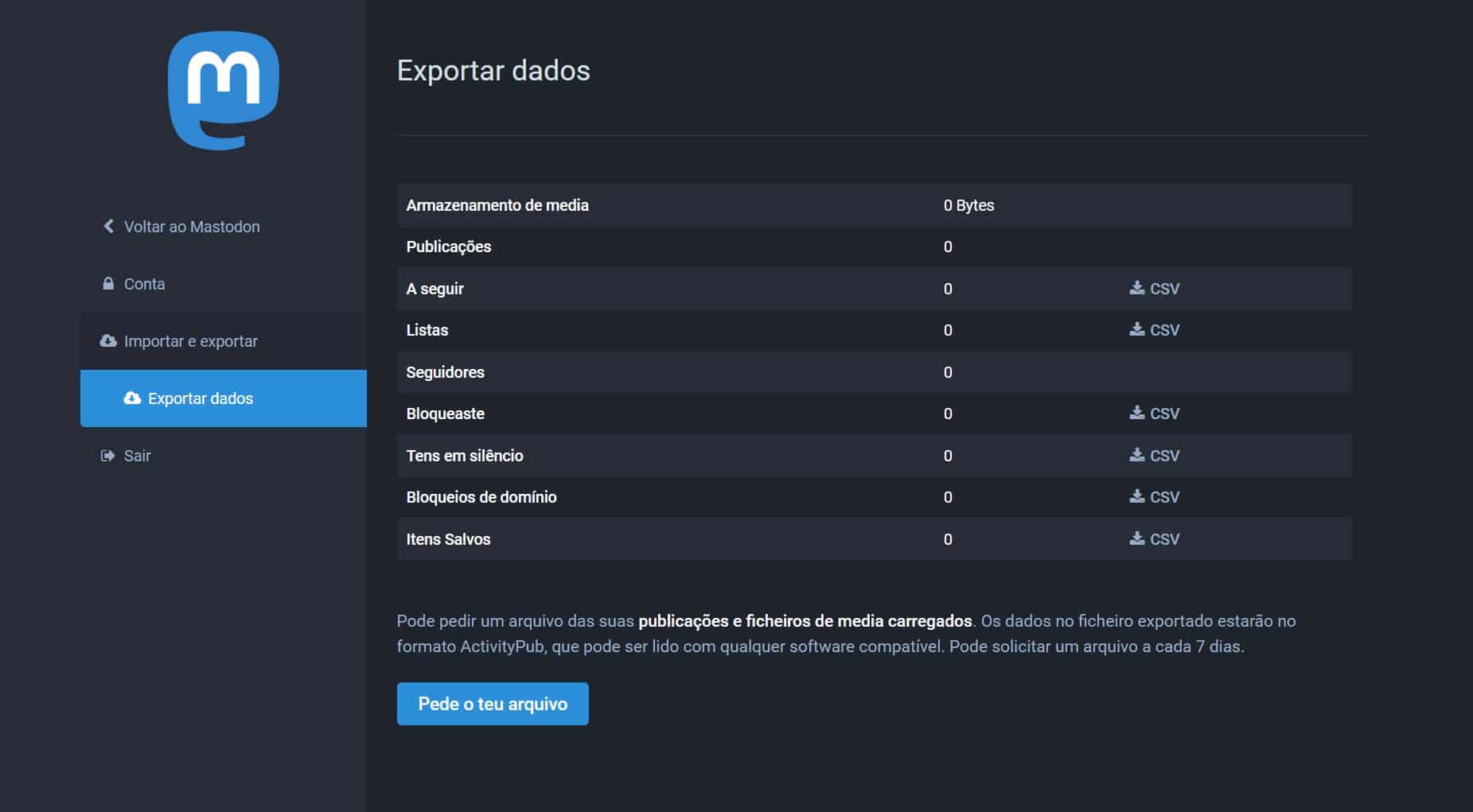This screenshot has height=812, width=1473.
Task: Click the cloud icon beside Importar e exportar
Action: tap(108, 341)
